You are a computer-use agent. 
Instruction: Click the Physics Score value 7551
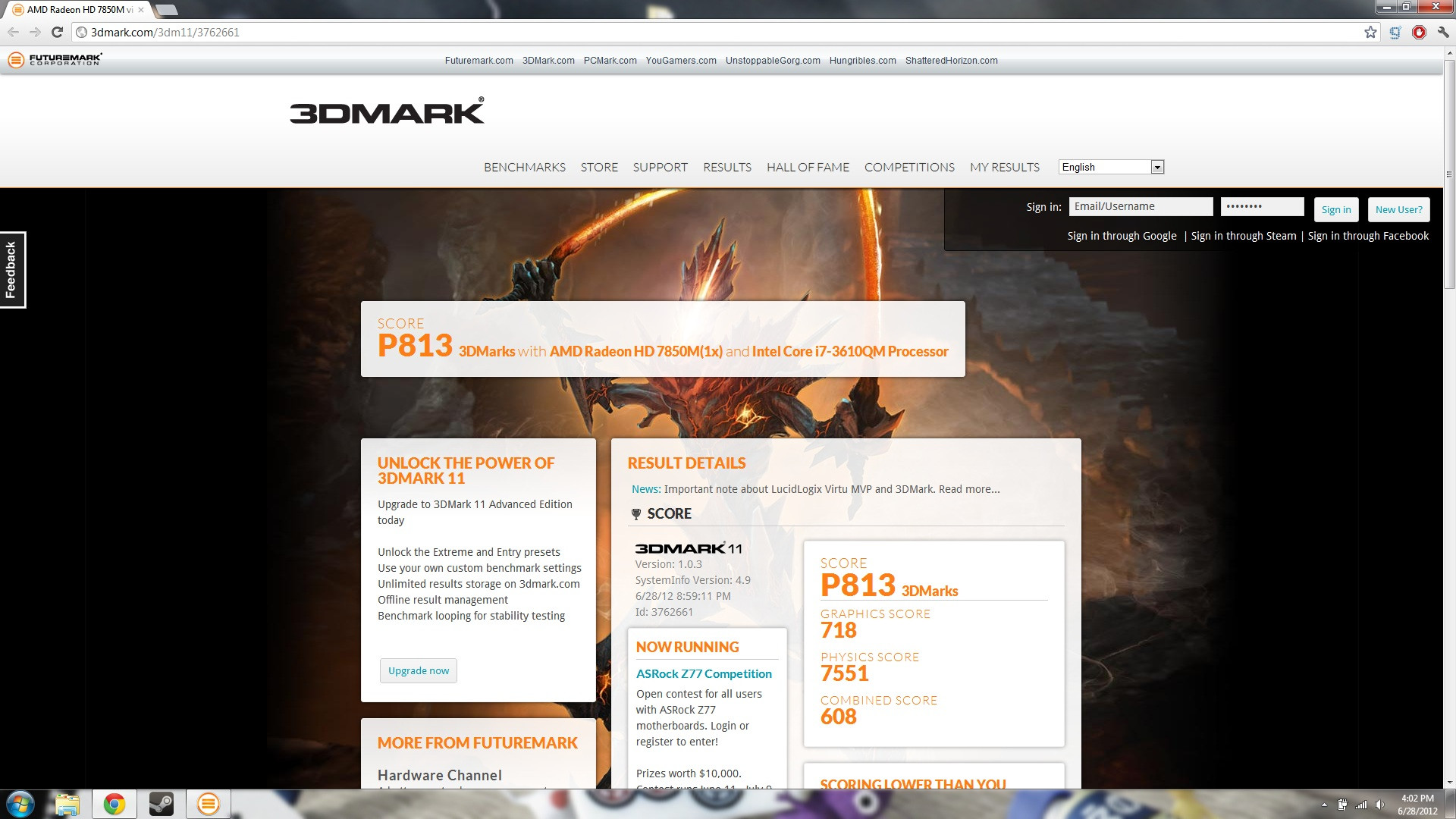844,673
